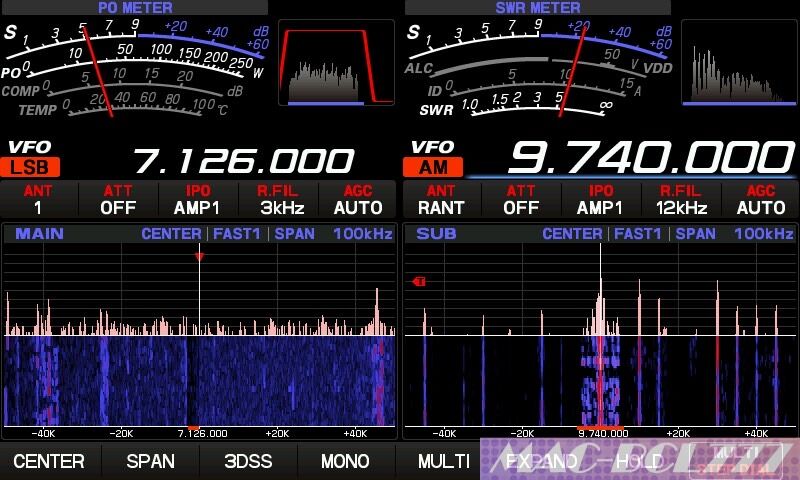Tap FAST1 sweep speed in SUB scope header
Viewport: 800px width, 480px height.
click(638, 234)
